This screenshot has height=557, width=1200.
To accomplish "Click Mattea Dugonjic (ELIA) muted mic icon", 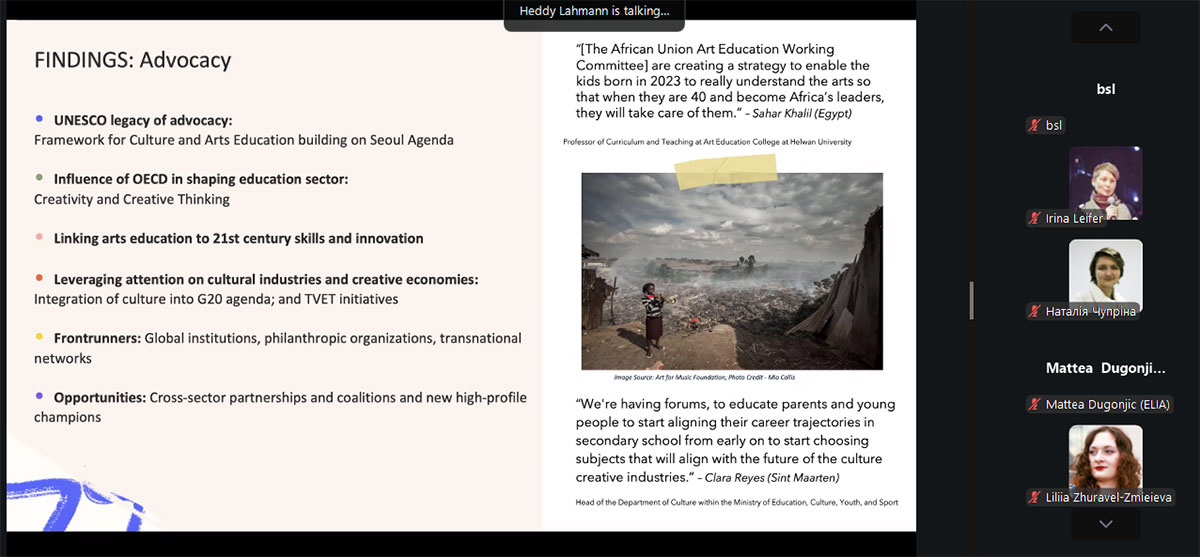I will (x=1035, y=404).
